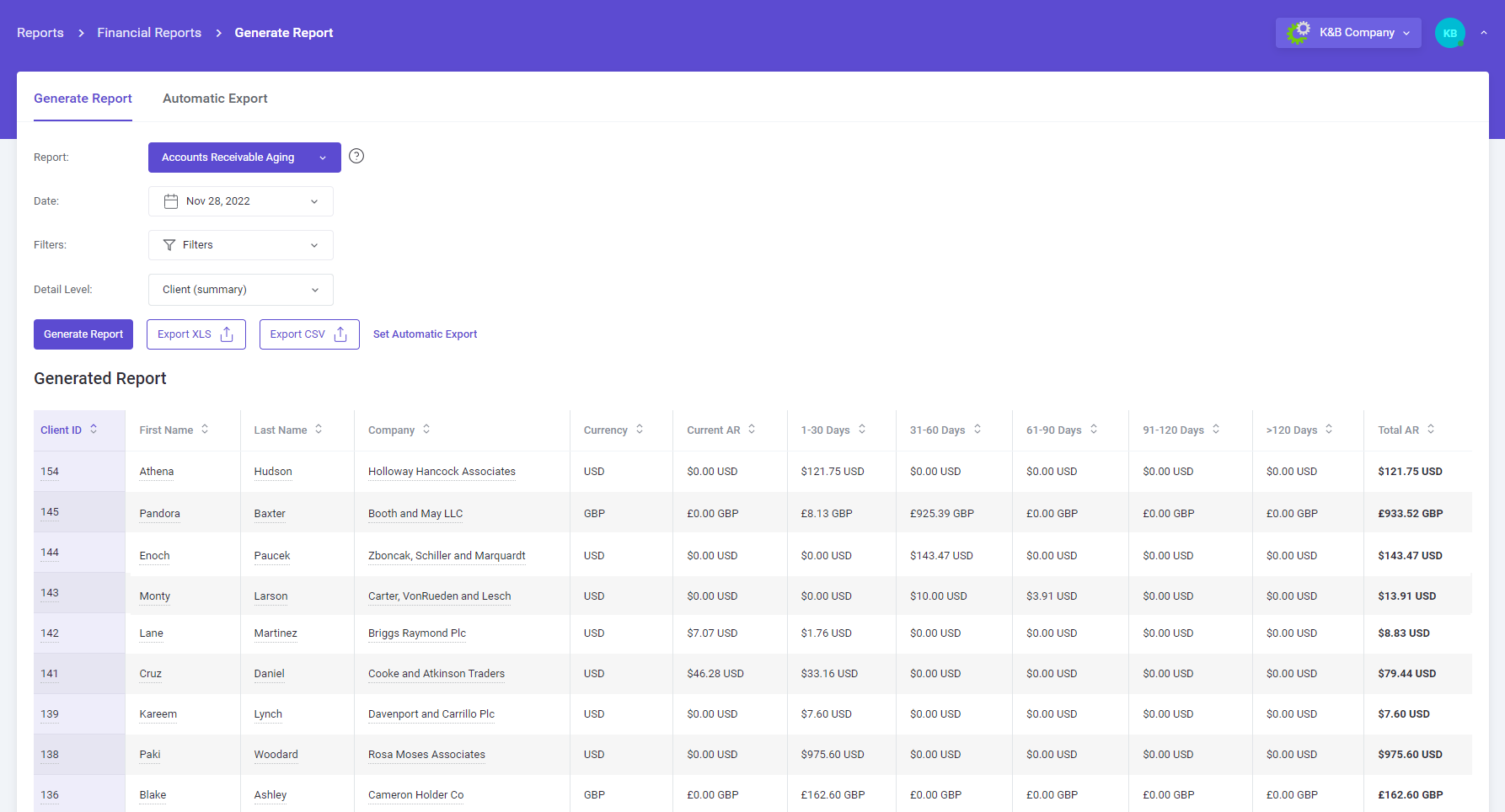Image resolution: width=1505 pixels, height=812 pixels.
Task: Sort table by Client ID column
Action: point(94,430)
